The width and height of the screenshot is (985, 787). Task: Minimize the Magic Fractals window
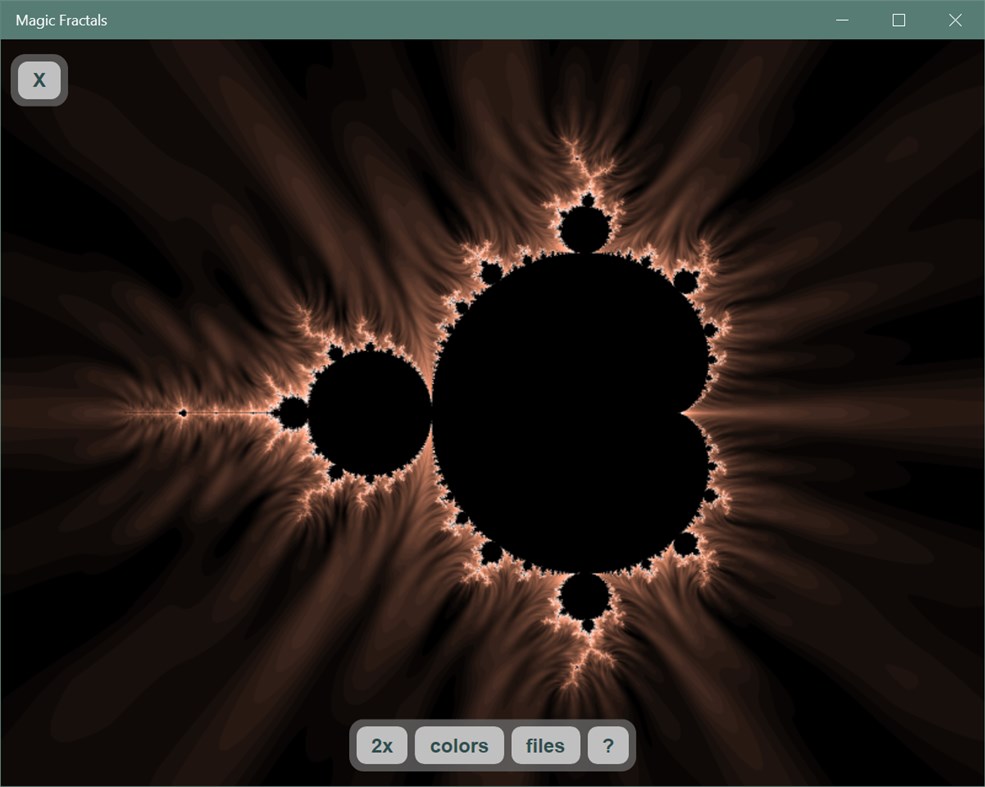[x=841, y=19]
